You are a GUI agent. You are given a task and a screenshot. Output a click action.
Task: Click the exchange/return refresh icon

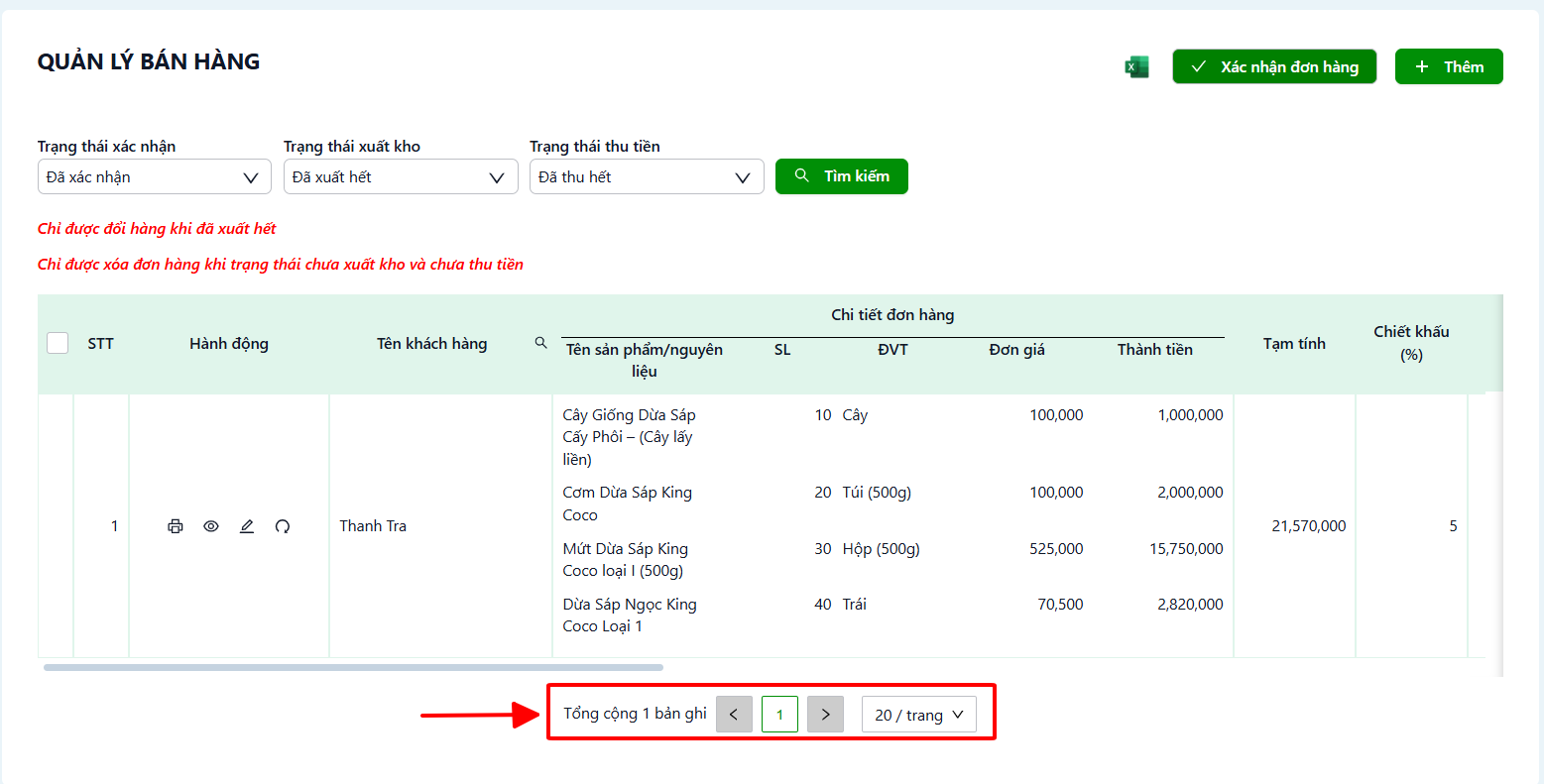pyautogui.click(x=283, y=526)
